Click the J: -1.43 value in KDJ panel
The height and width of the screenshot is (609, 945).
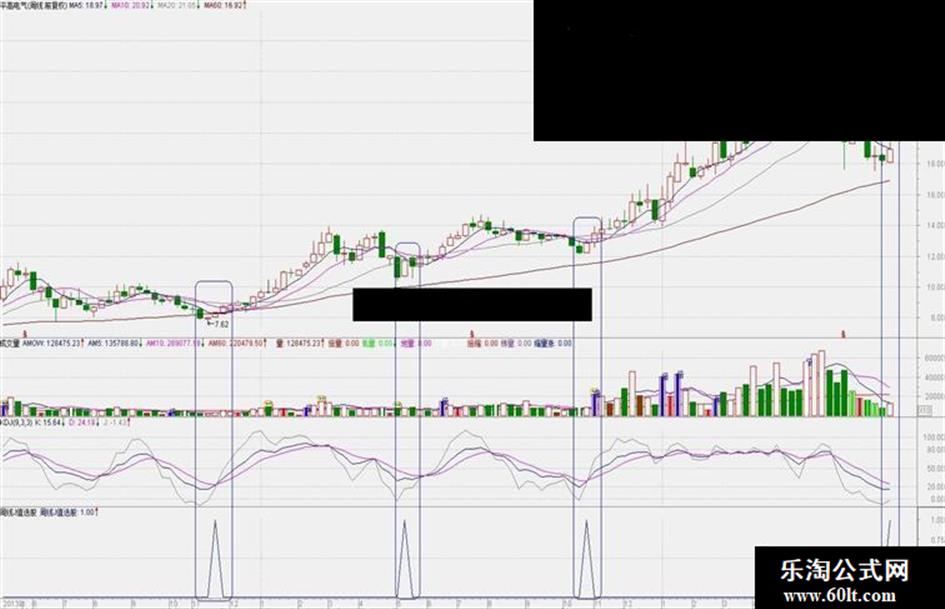(x=113, y=423)
